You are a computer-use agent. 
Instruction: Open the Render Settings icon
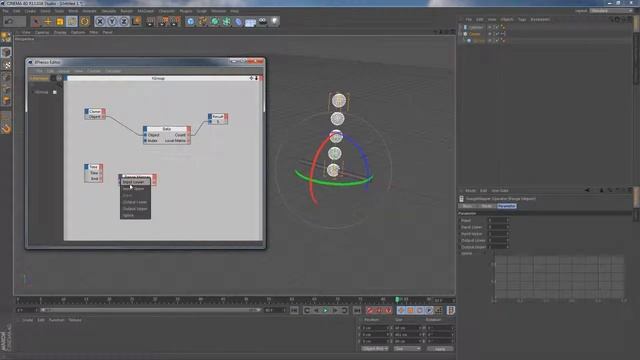tap(175, 21)
